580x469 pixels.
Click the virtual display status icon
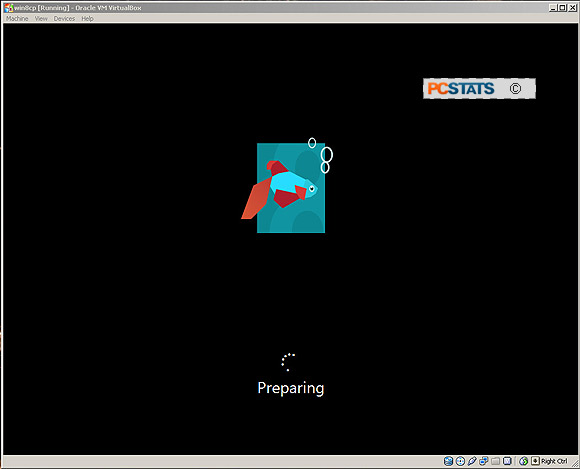[x=508, y=461]
